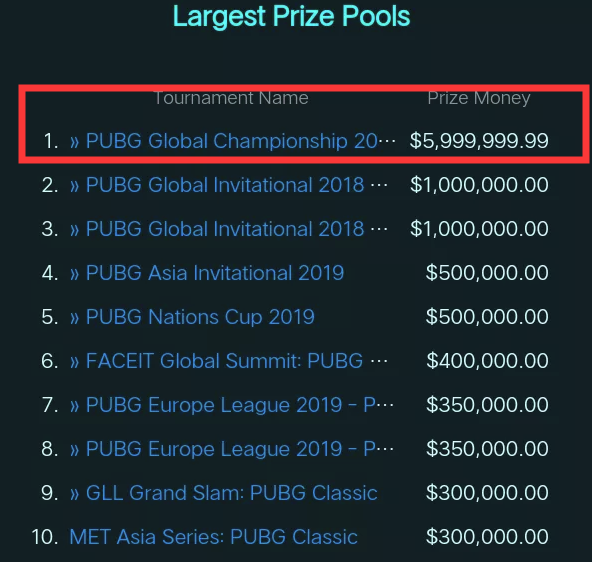The height and width of the screenshot is (562, 592).
Task: Click PUBG Asia Invitational's $500,000.00 prize amount
Action: point(487,273)
